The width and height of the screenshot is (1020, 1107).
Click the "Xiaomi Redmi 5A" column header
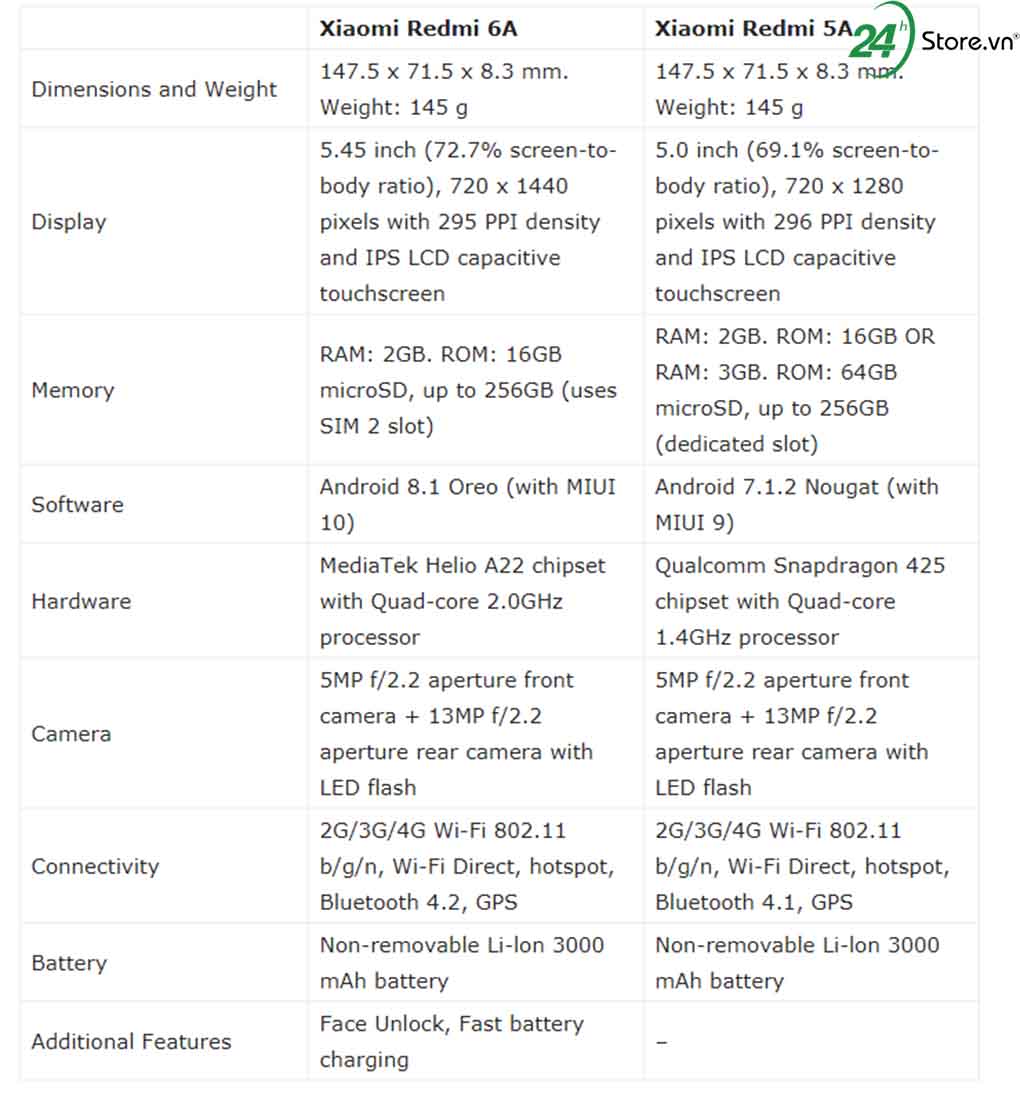tap(752, 28)
